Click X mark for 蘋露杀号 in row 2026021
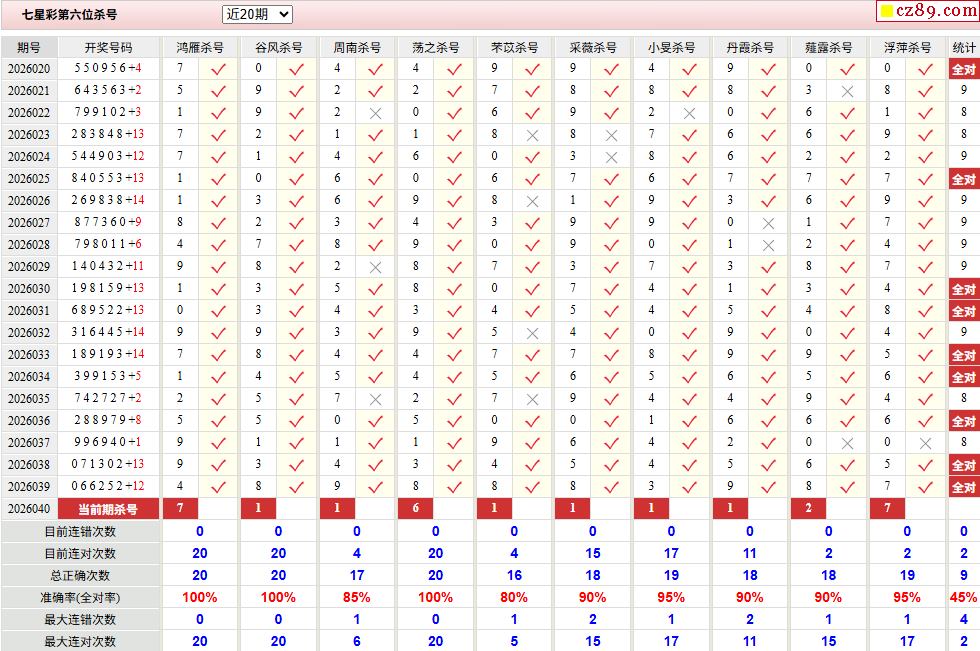The image size is (980, 651). coord(847,91)
